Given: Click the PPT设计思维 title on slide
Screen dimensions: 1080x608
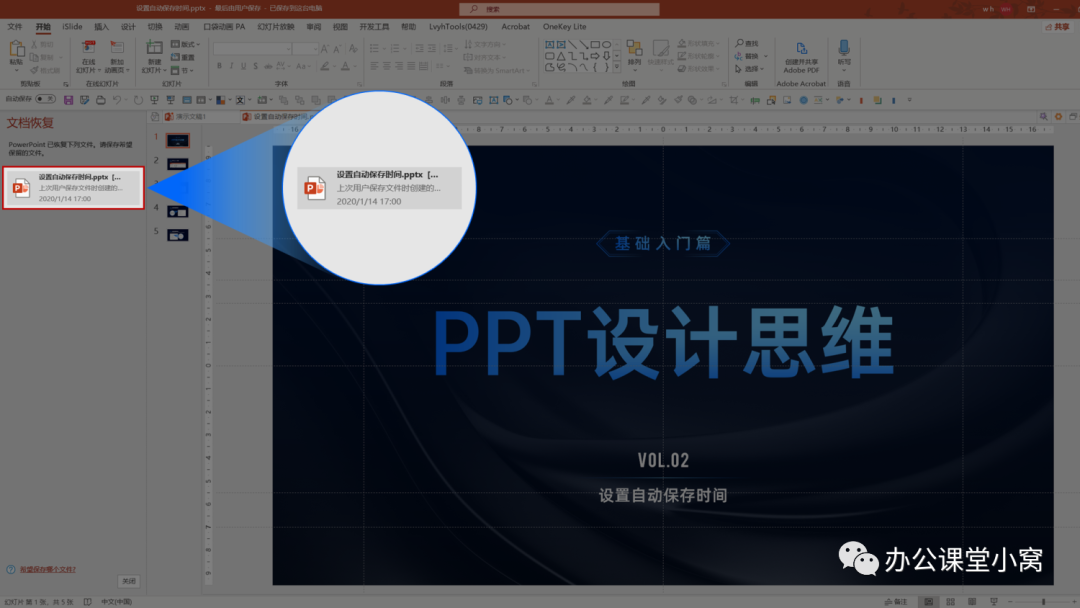Looking at the screenshot, I should coord(663,342).
